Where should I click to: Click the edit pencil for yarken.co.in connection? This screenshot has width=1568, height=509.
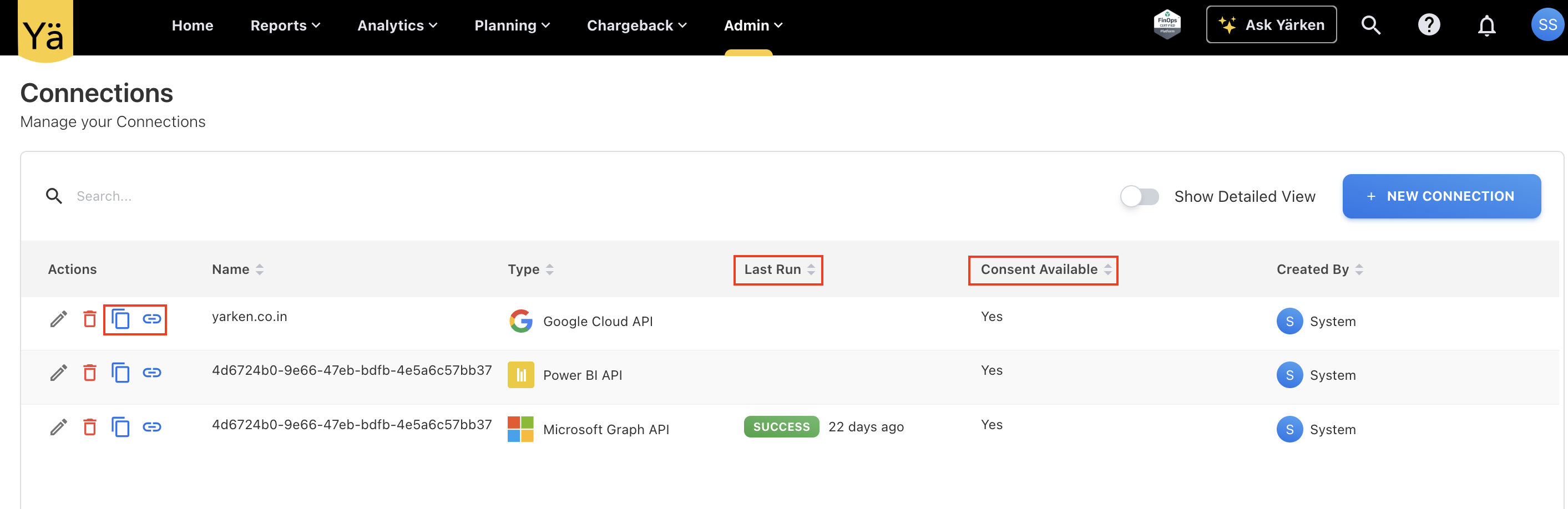coord(58,319)
